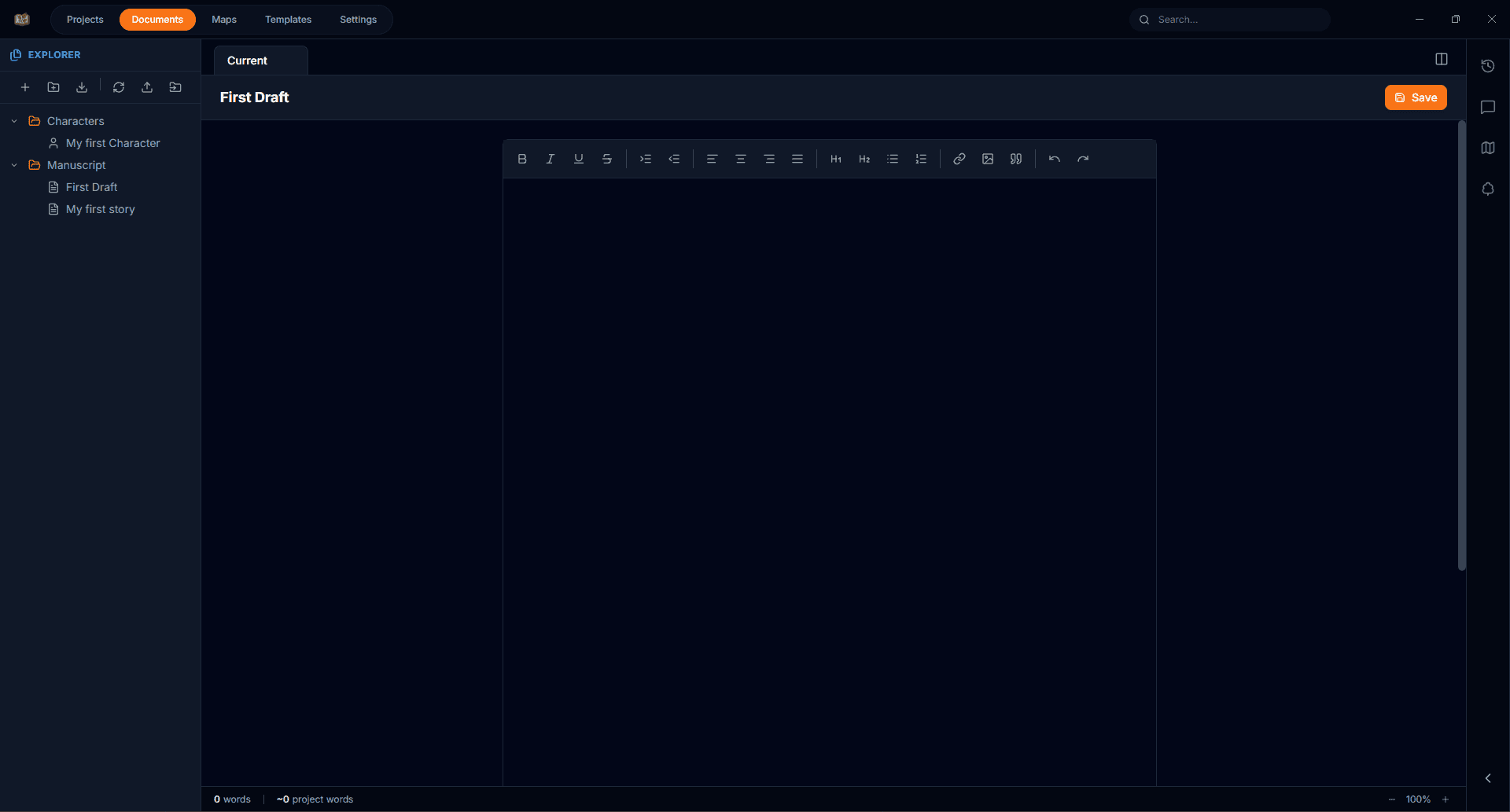The image size is (1510, 812).
Task: Toggle bold formatting
Action: coord(521,159)
